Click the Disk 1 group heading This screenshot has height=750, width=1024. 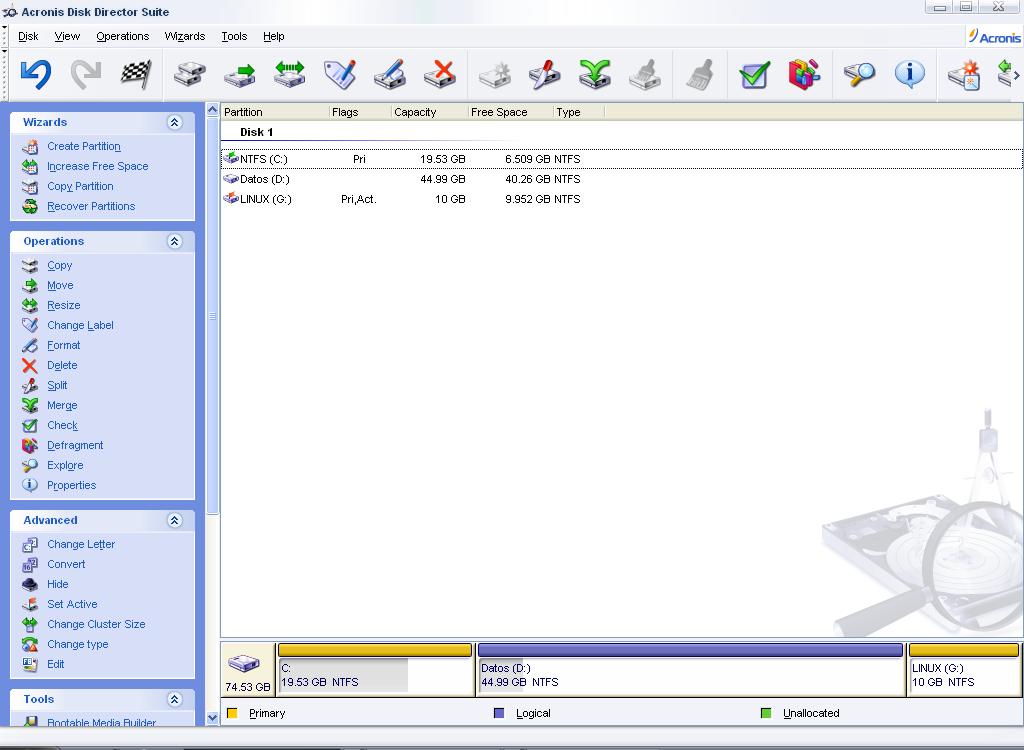click(257, 132)
